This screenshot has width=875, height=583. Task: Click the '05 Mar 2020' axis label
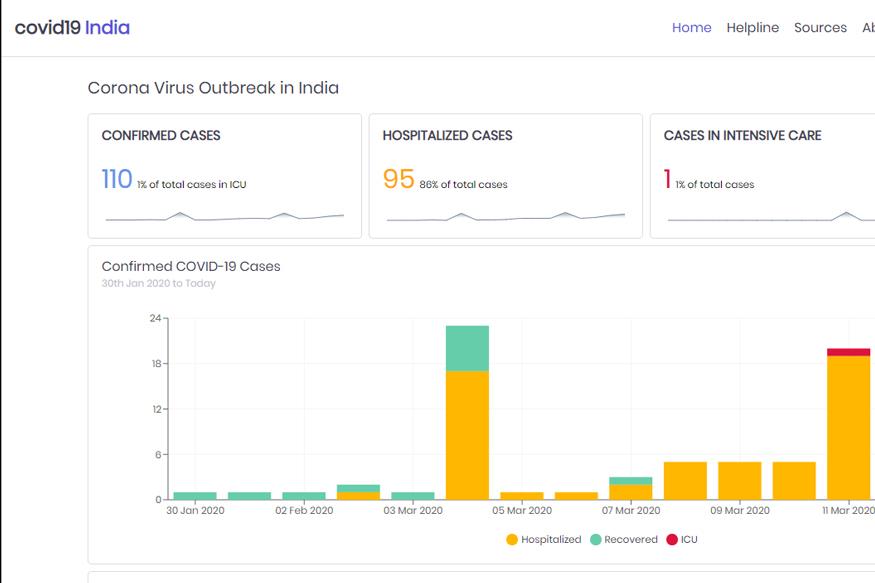(x=522, y=510)
